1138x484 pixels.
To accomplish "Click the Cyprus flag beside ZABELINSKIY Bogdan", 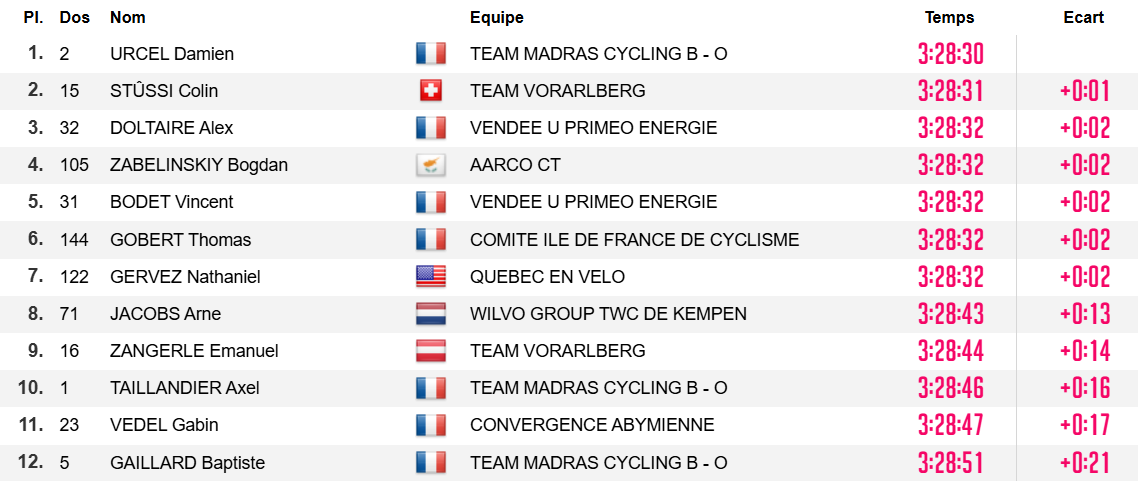I will click(430, 165).
